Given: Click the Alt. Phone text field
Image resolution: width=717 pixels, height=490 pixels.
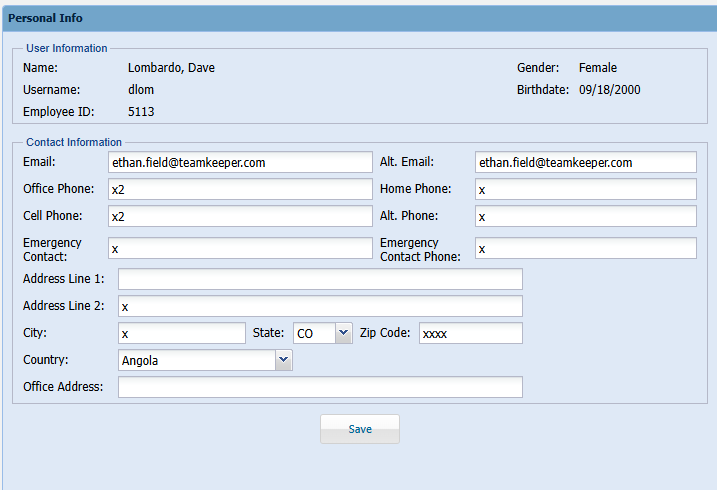Looking at the screenshot, I should click(x=585, y=216).
